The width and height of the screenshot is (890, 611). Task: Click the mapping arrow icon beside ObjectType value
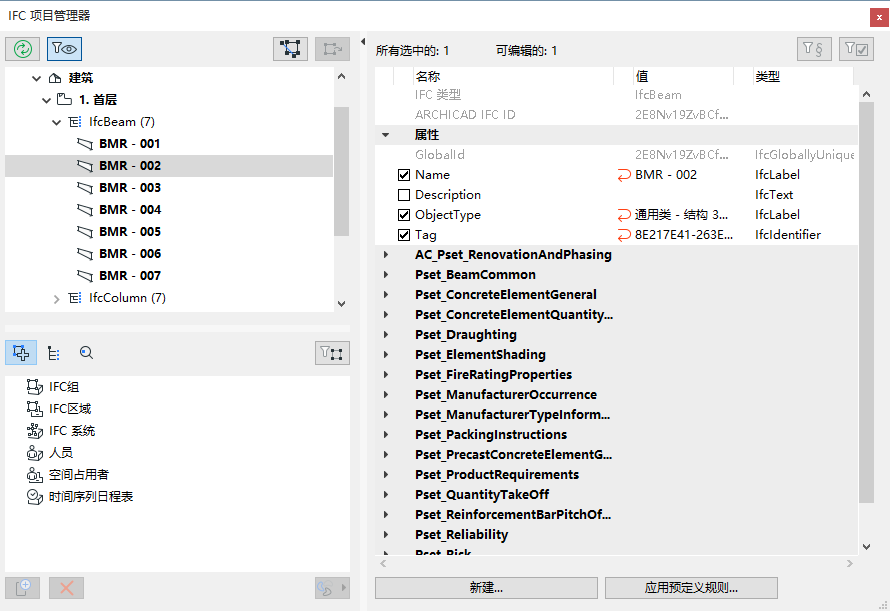pyautogui.click(x=624, y=215)
